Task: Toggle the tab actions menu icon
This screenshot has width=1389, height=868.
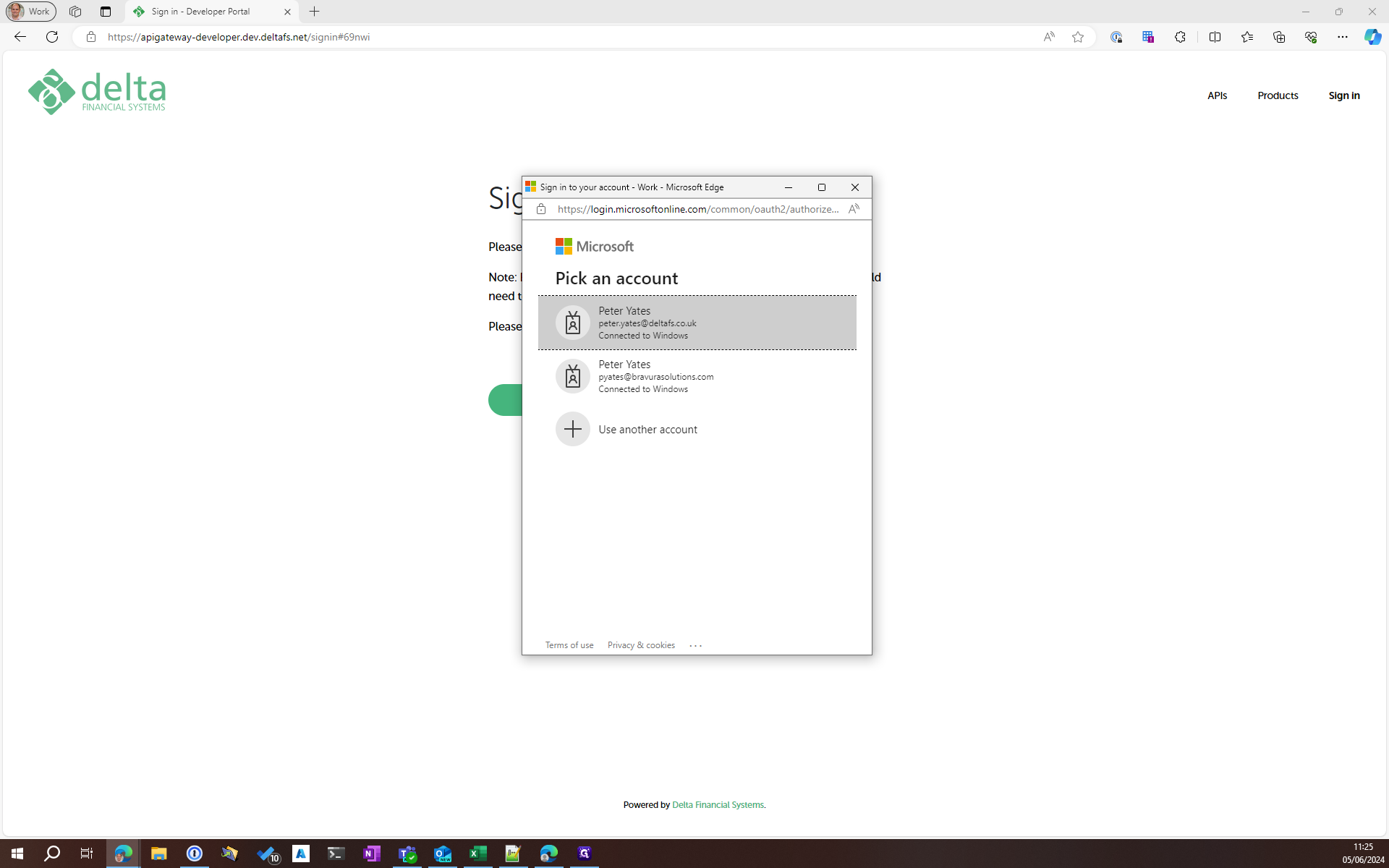Action: (106, 12)
